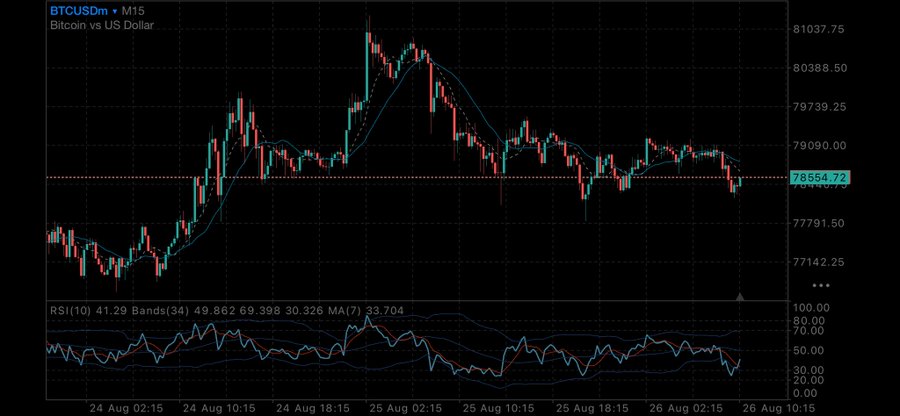Click the 81037.75 price axis label
The height and width of the screenshot is (416, 900).
[x=818, y=29]
